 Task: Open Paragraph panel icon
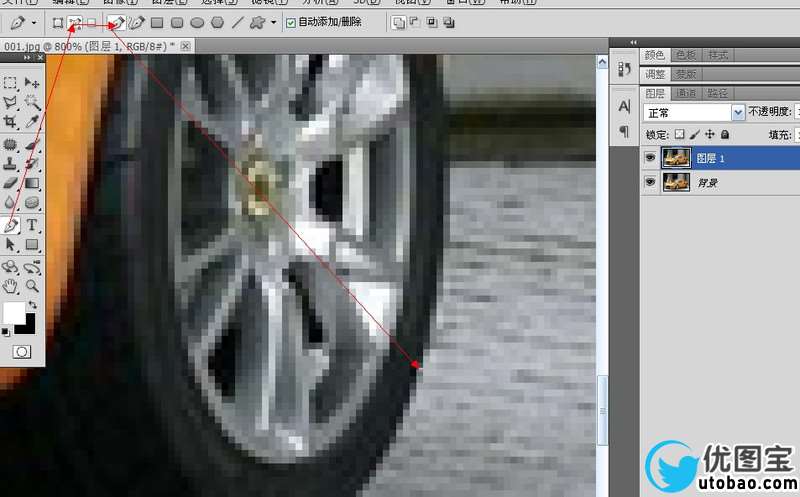pyautogui.click(x=624, y=131)
